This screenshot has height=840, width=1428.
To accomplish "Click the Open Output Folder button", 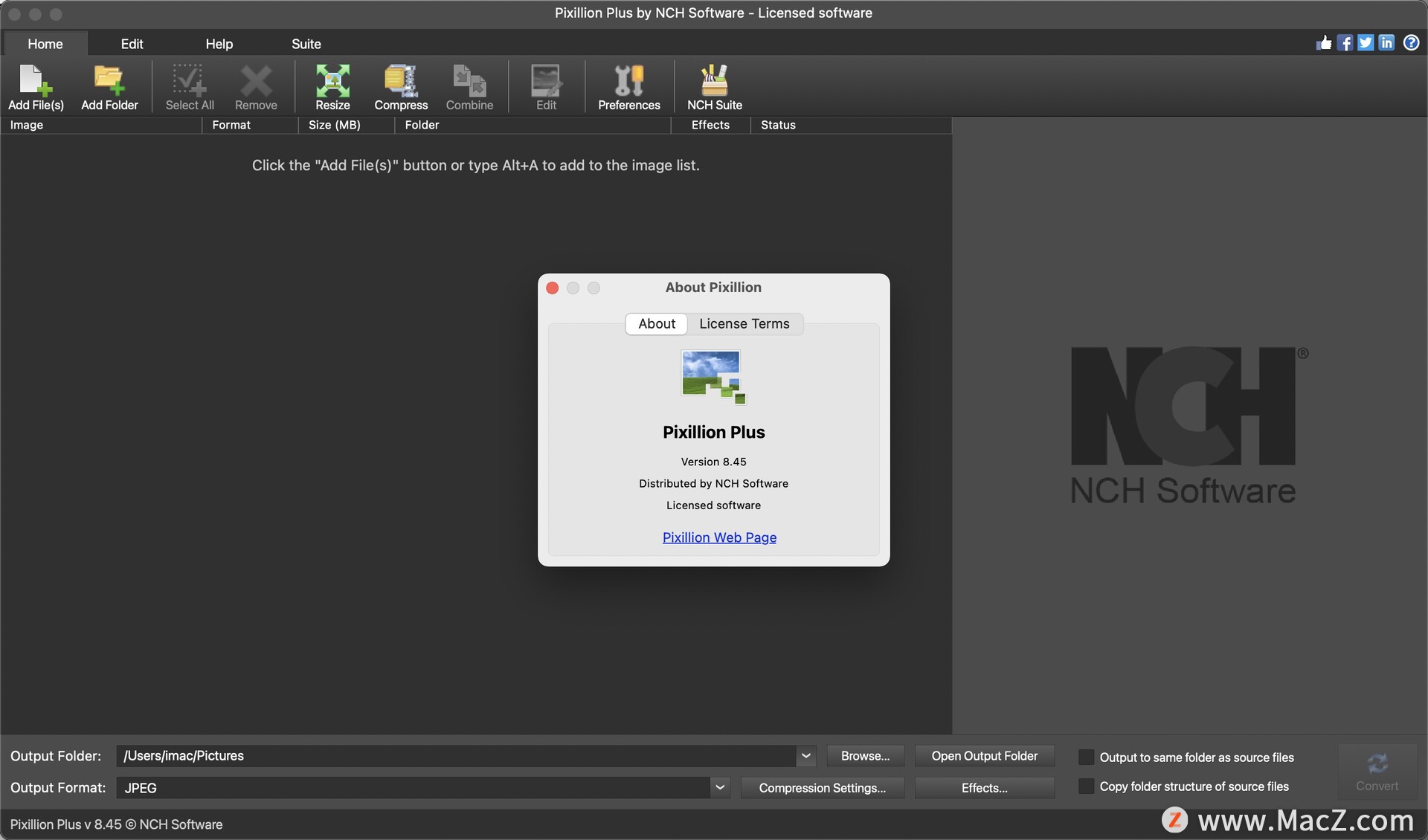I will click(984, 757).
